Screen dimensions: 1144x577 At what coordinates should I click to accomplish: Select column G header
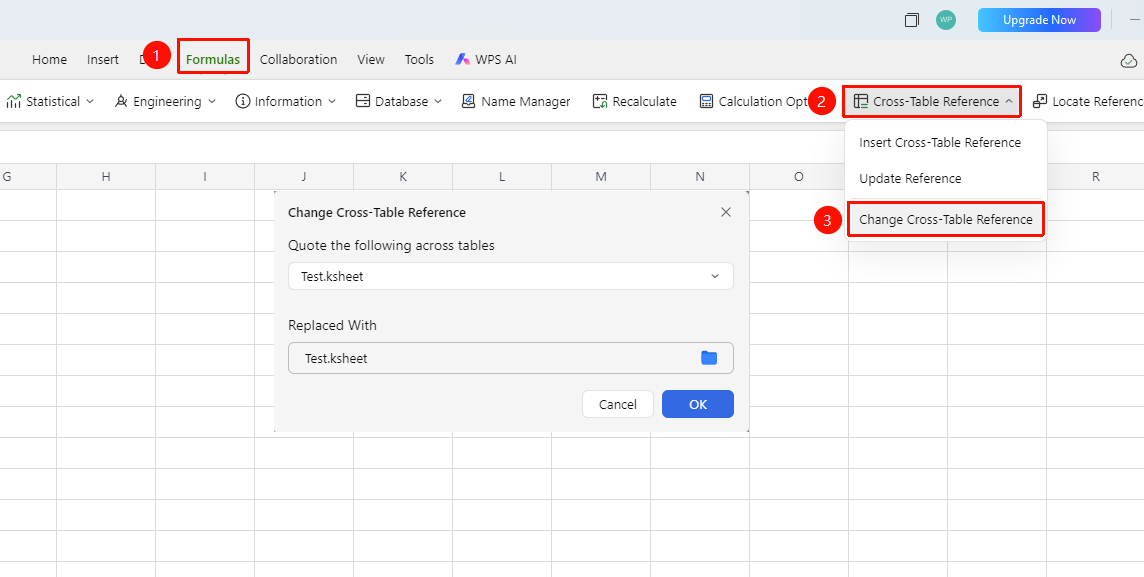point(28,177)
